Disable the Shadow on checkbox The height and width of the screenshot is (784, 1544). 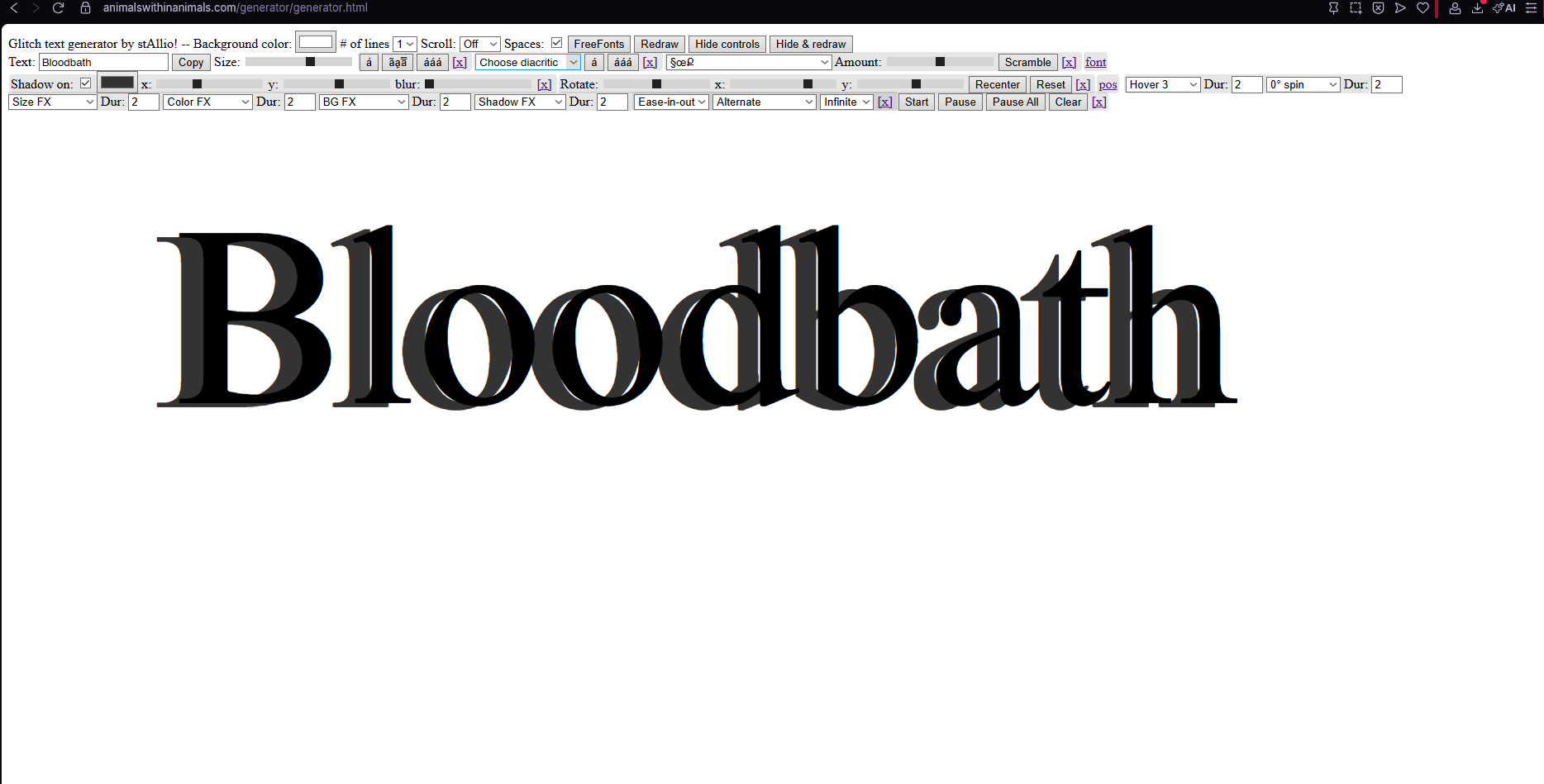pos(85,83)
